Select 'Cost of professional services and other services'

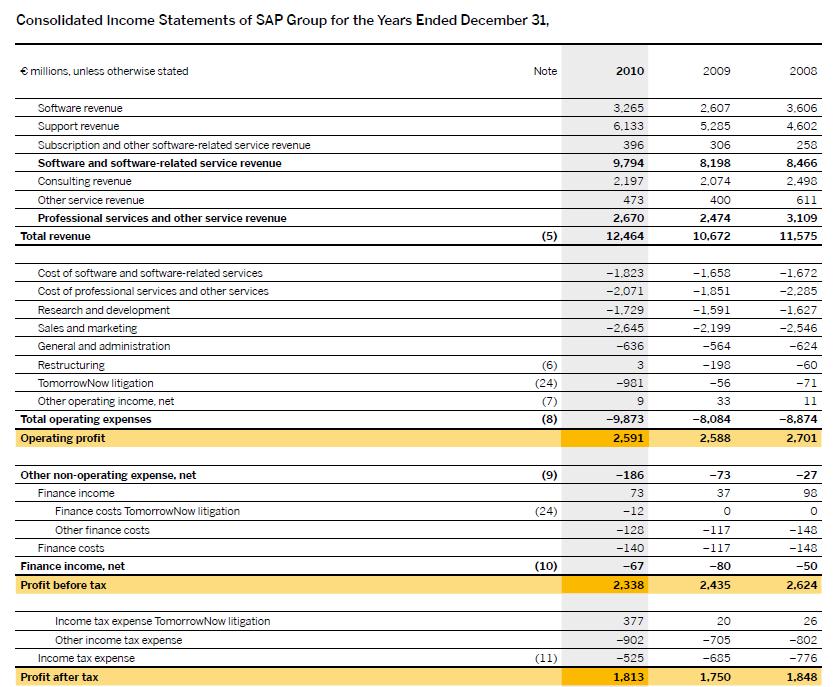click(x=153, y=291)
